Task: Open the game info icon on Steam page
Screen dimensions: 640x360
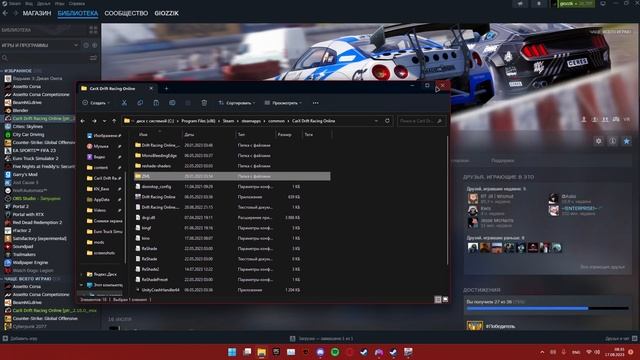Action: point(613,141)
